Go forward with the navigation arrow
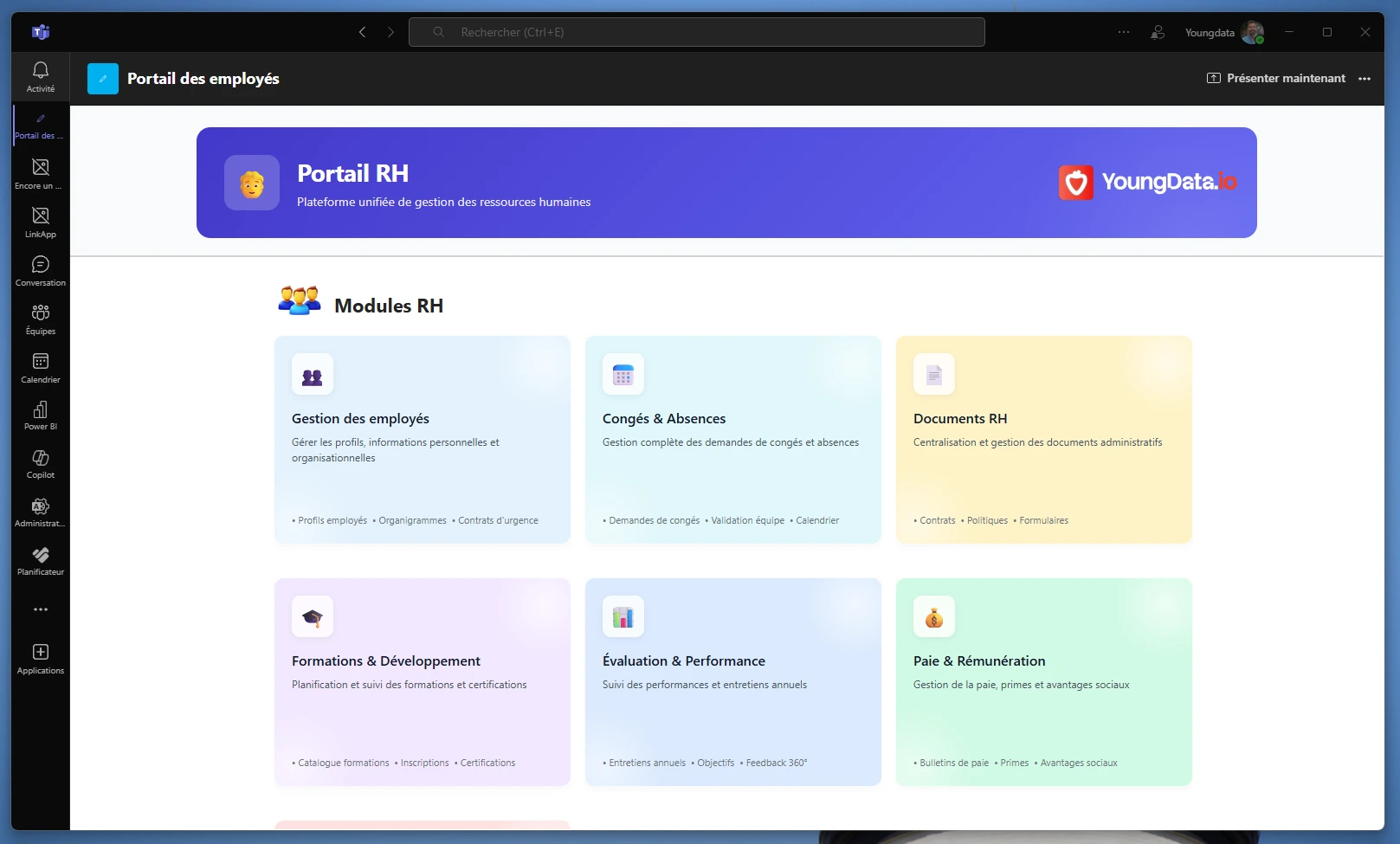The width and height of the screenshot is (1400, 844). click(x=390, y=32)
